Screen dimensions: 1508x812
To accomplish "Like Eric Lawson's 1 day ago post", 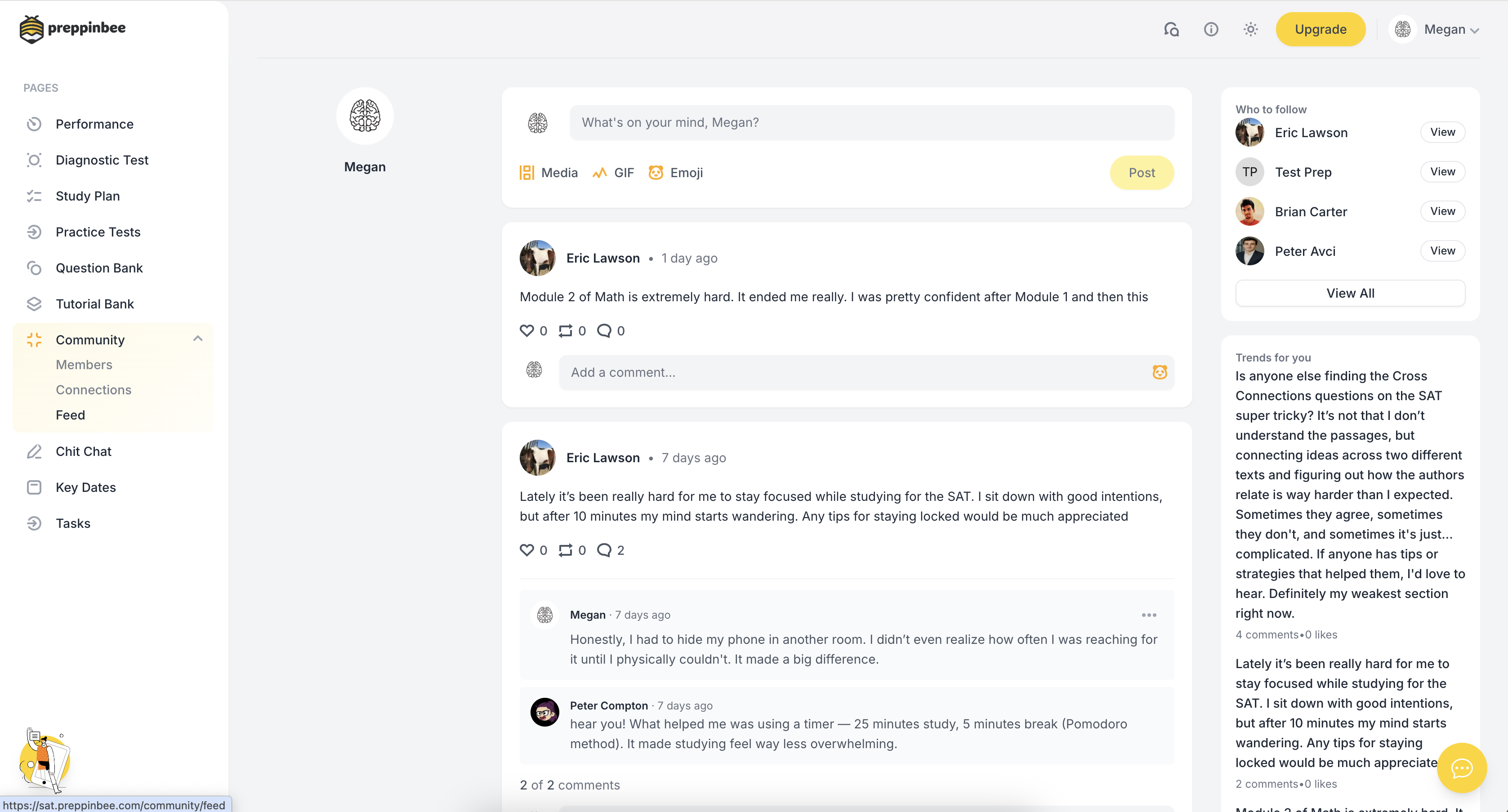I will [x=527, y=331].
